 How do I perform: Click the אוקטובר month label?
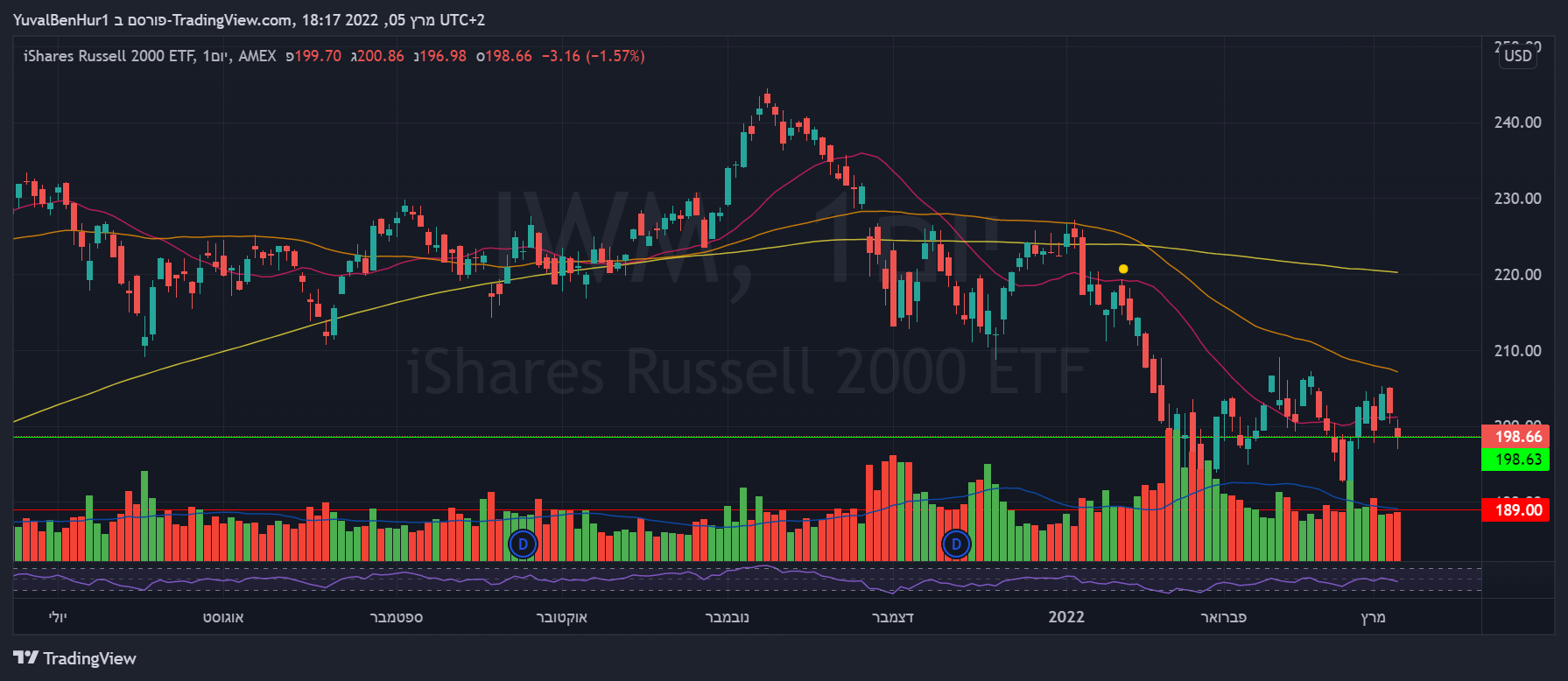[x=562, y=617]
